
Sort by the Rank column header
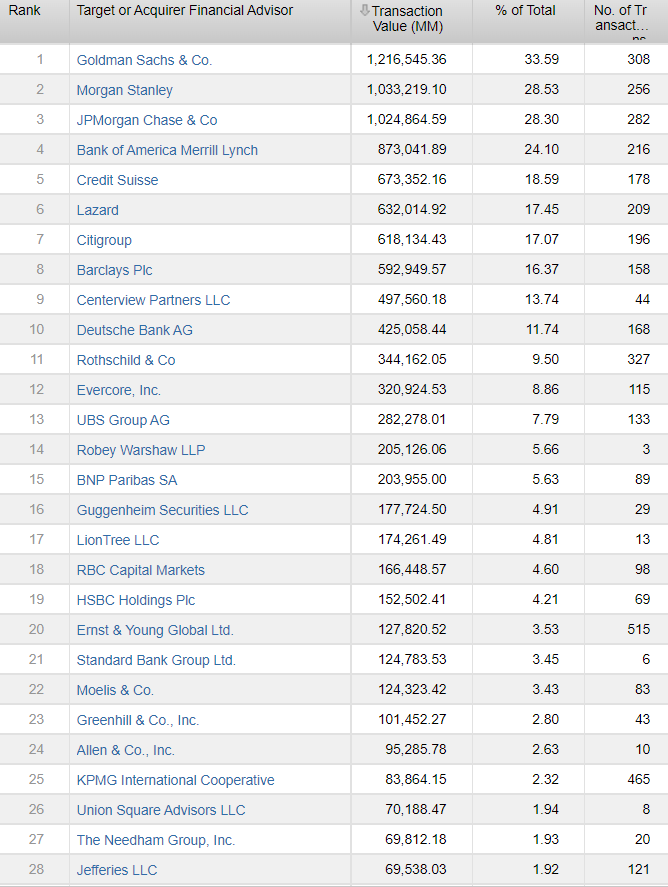click(x=25, y=10)
